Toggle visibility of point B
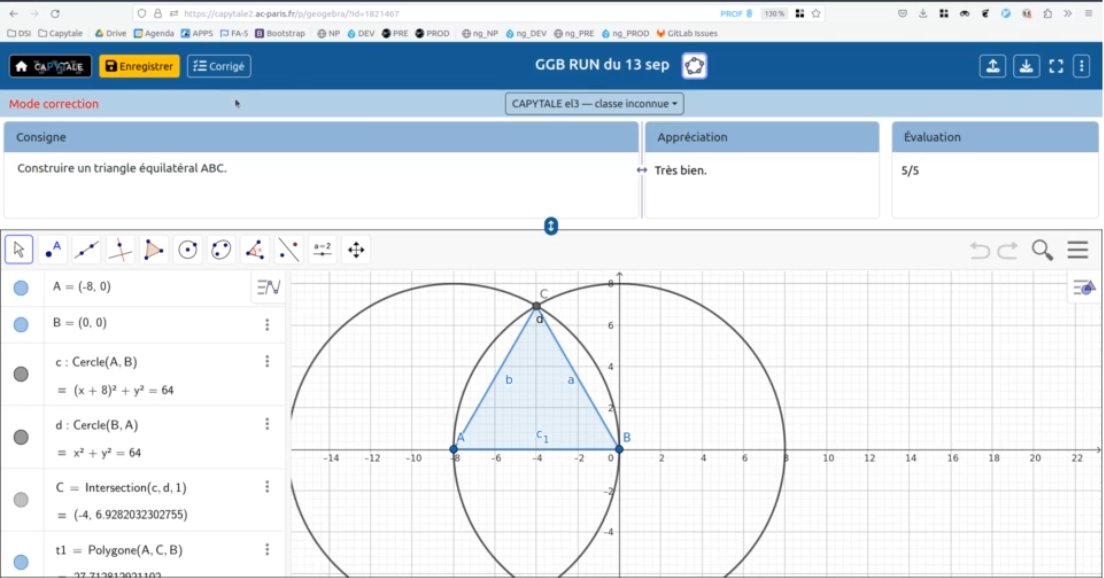 pos(21,325)
